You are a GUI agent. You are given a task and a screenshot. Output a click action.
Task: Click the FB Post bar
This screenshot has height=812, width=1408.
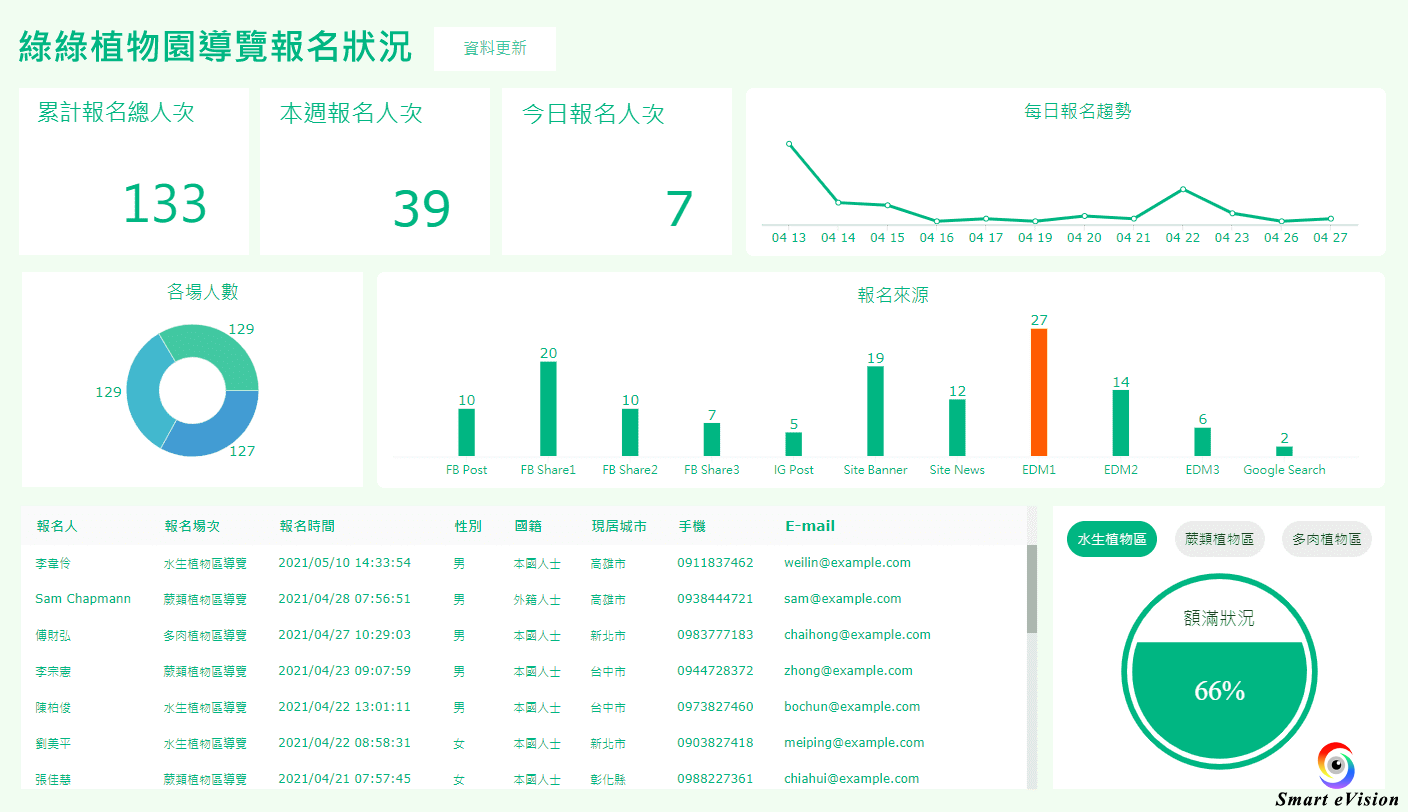pyautogui.click(x=466, y=432)
